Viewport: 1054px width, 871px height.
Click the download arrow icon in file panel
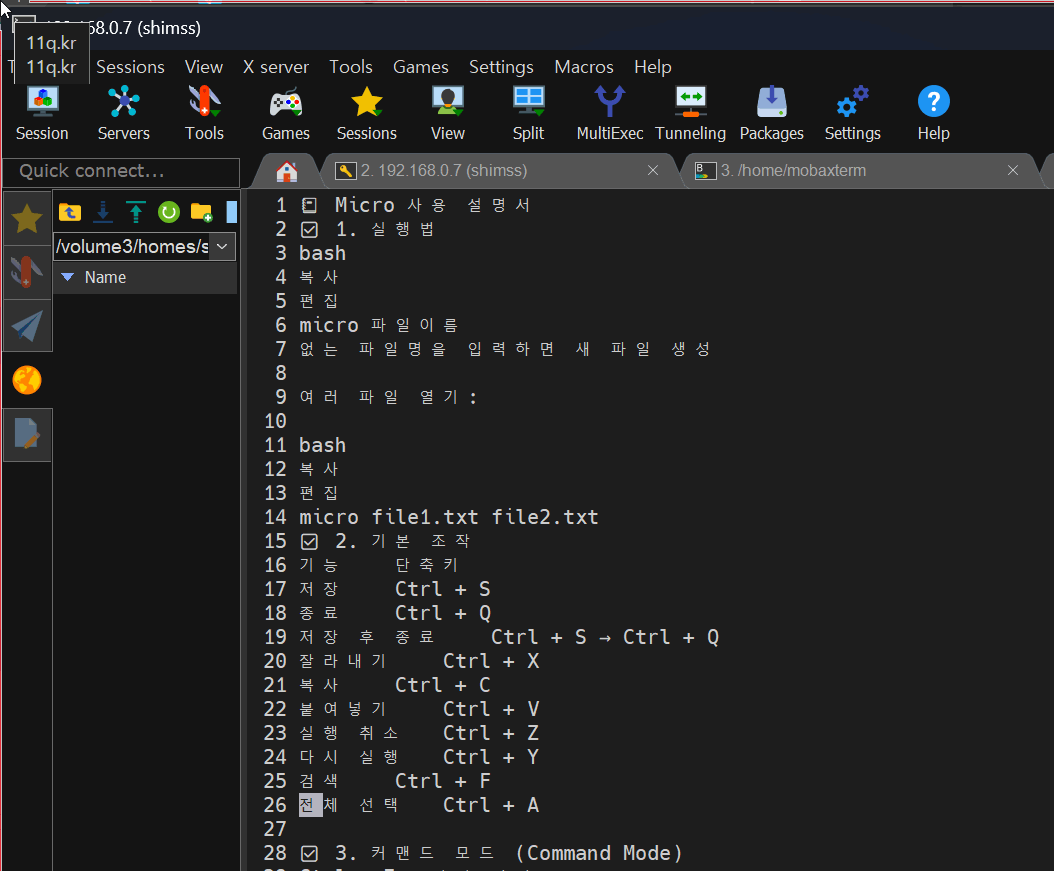[103, 212]
